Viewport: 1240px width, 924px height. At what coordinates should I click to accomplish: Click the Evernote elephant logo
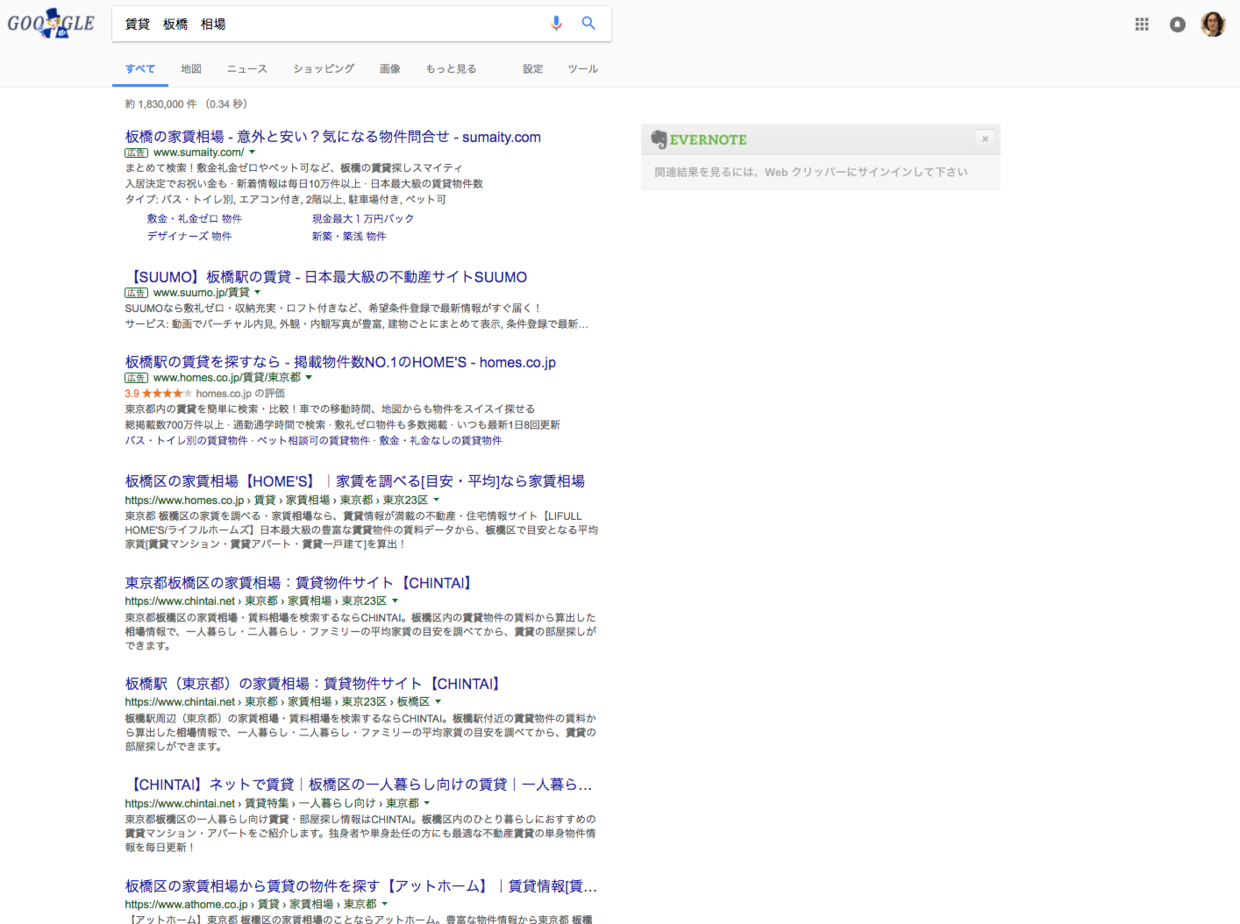point(659,139)
